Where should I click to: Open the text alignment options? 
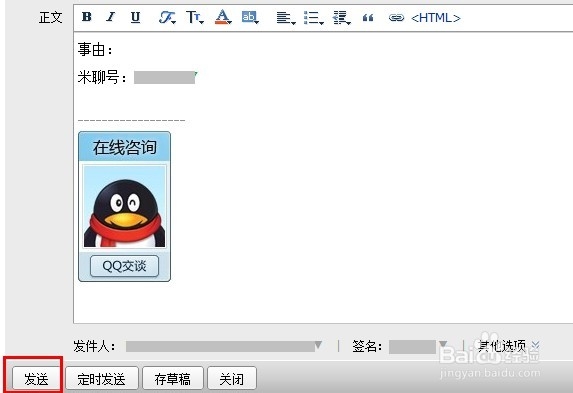[286, 18]
